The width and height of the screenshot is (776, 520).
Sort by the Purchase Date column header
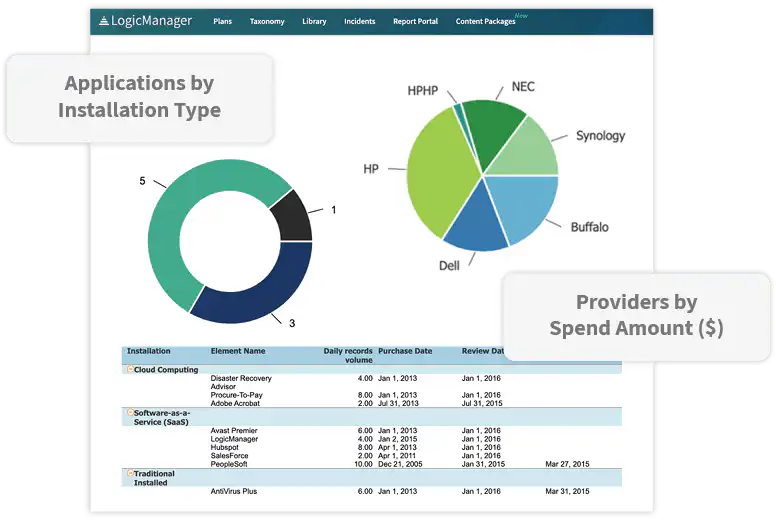405,351
